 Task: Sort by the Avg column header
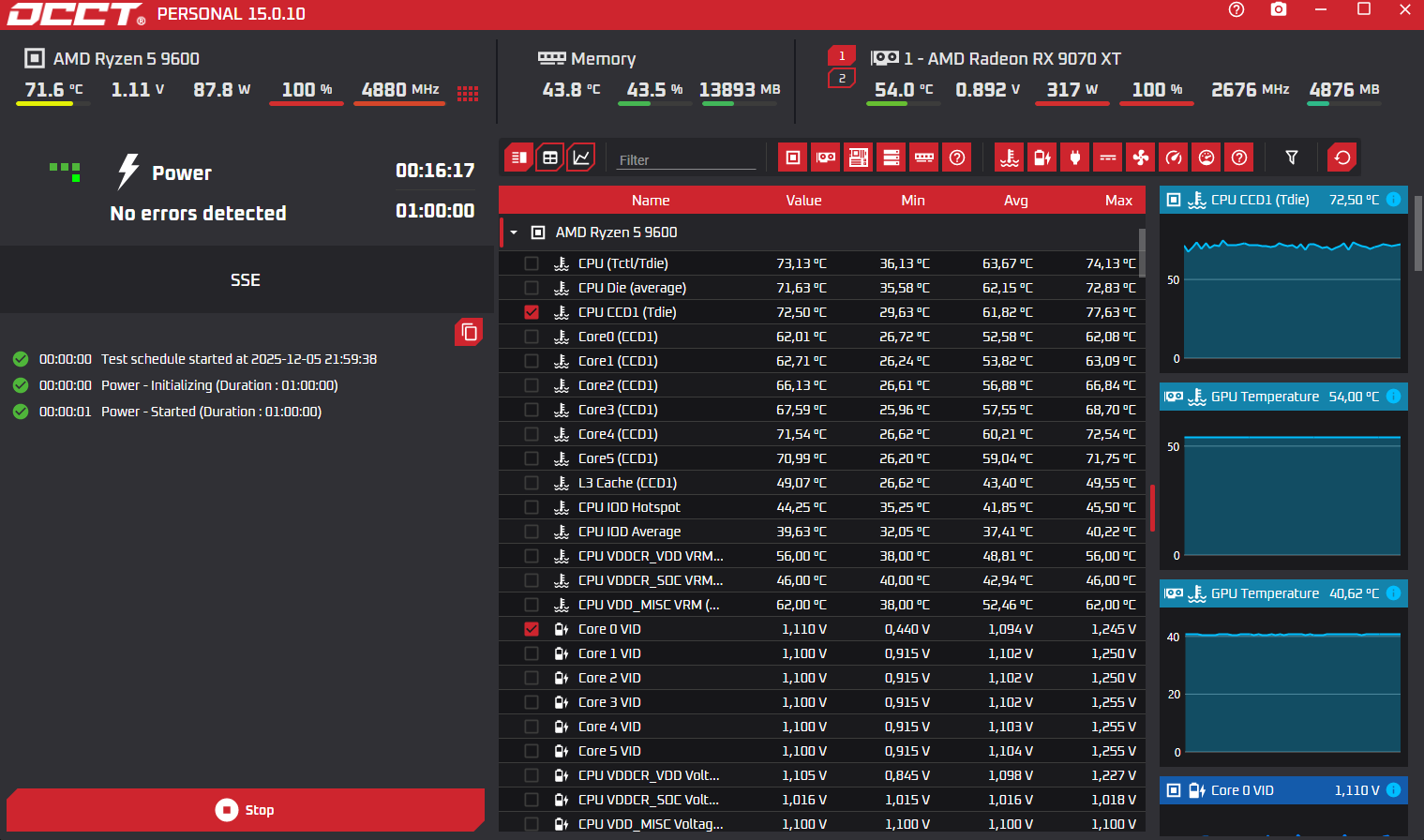(x=1016, y=201)
